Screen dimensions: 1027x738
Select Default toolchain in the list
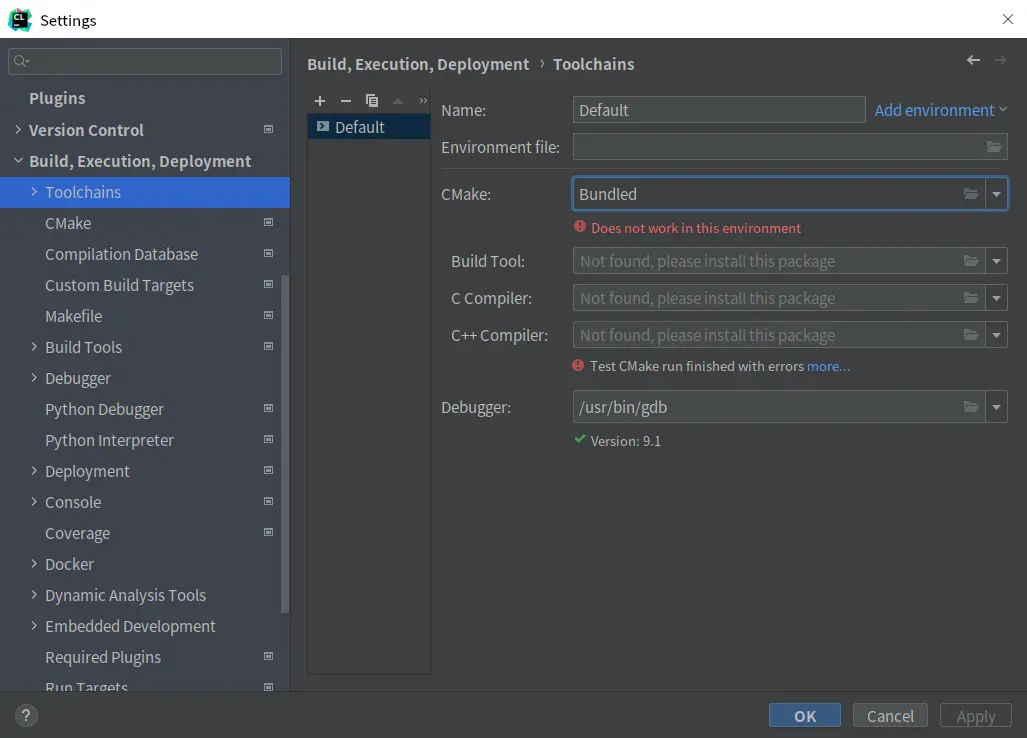click(359, 127)
